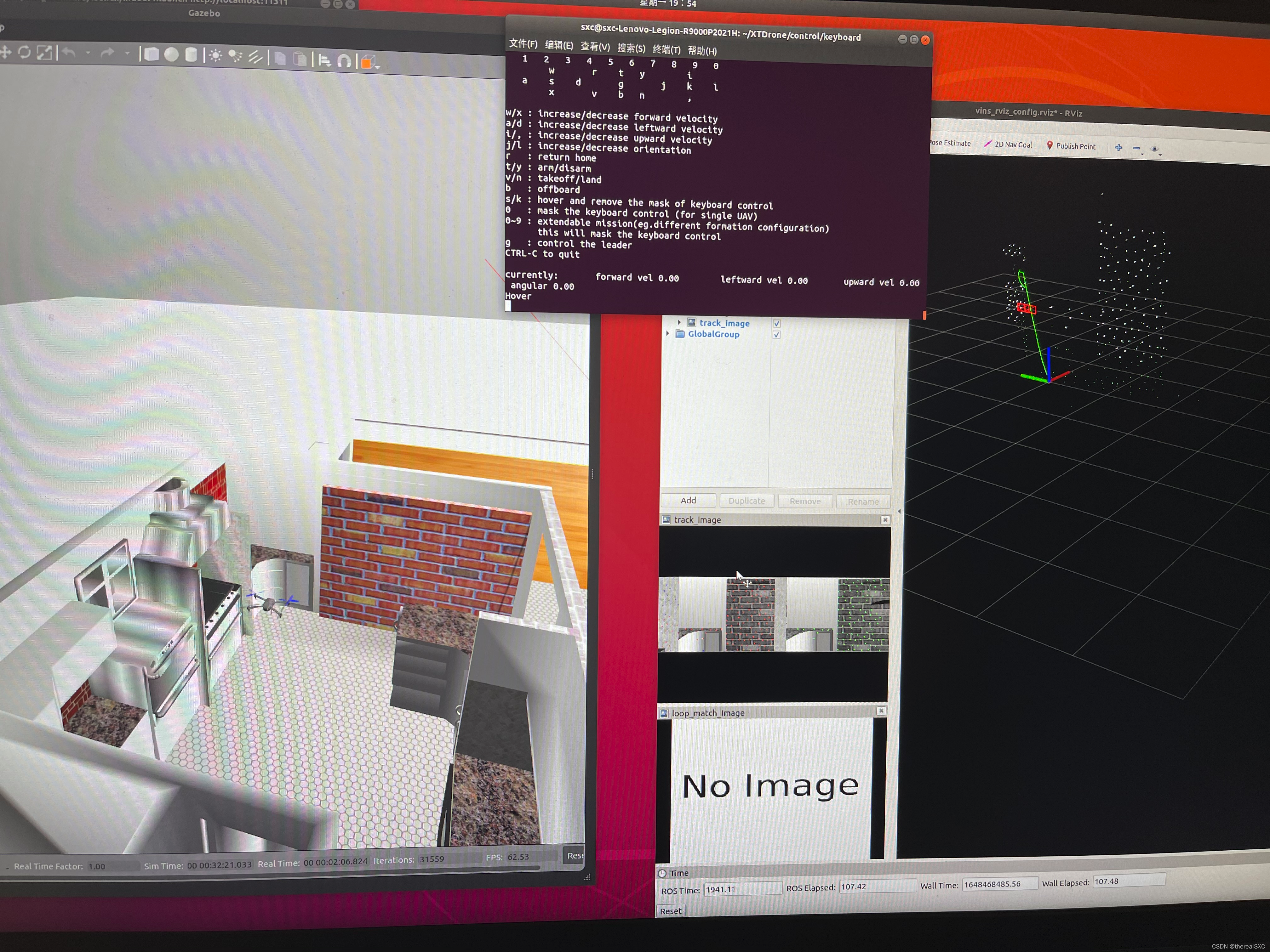Viewport: 1270px width, 952px height.
Task: Select the rotate mode tool in Gazebo
Action: pos(24,53)
